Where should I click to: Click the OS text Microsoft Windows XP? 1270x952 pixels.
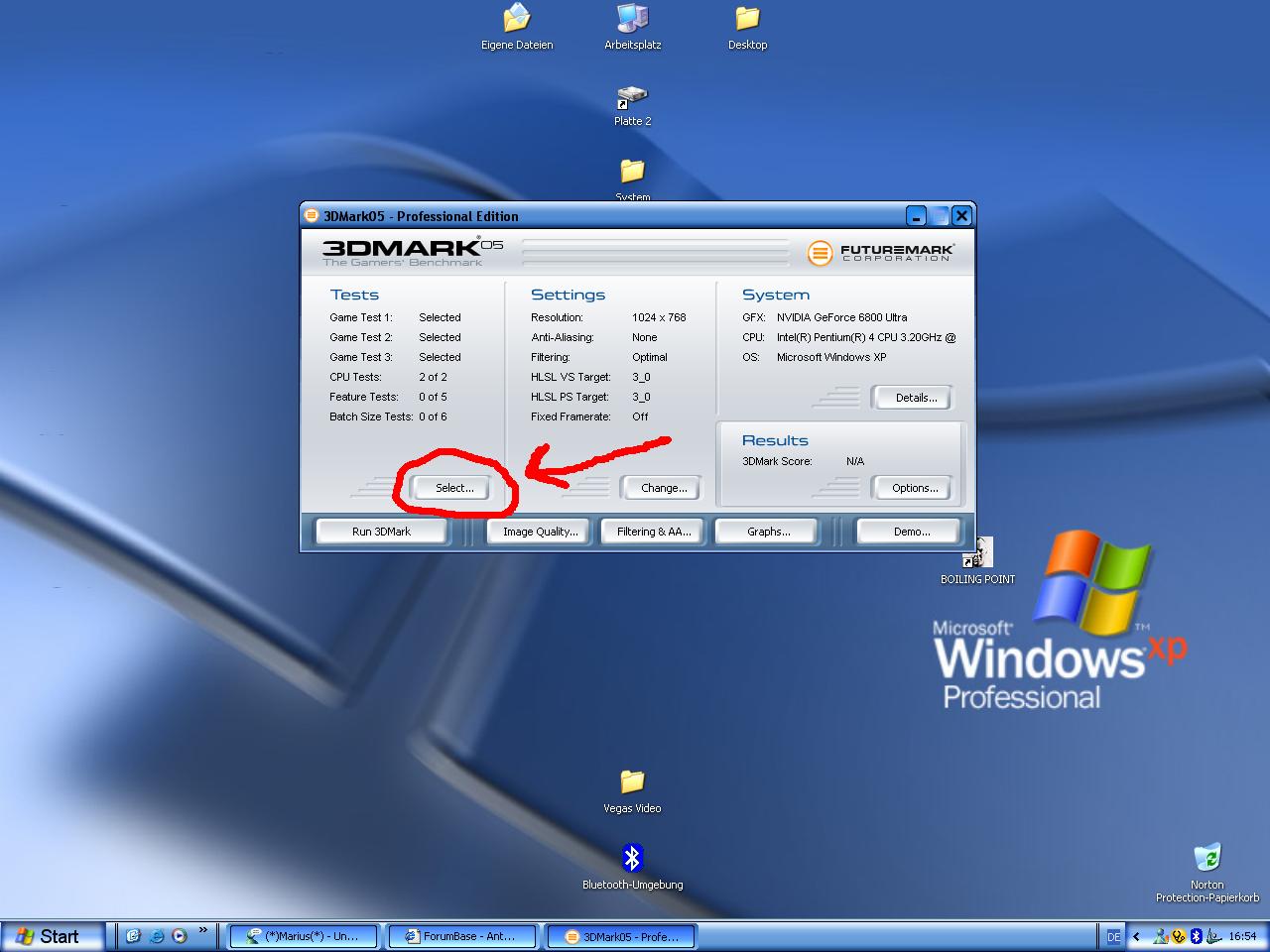[x=831, y=357]
